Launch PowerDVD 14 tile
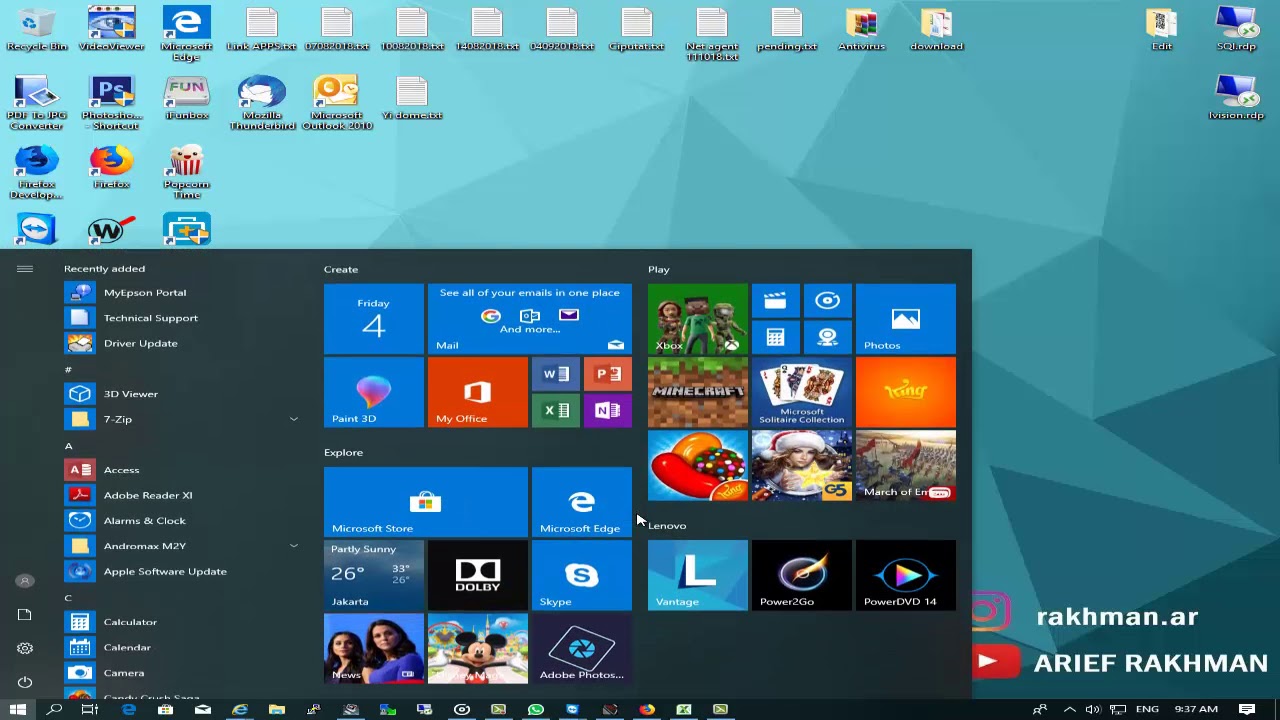Screen dimensions: 1280x720 [x=905, y=575]
